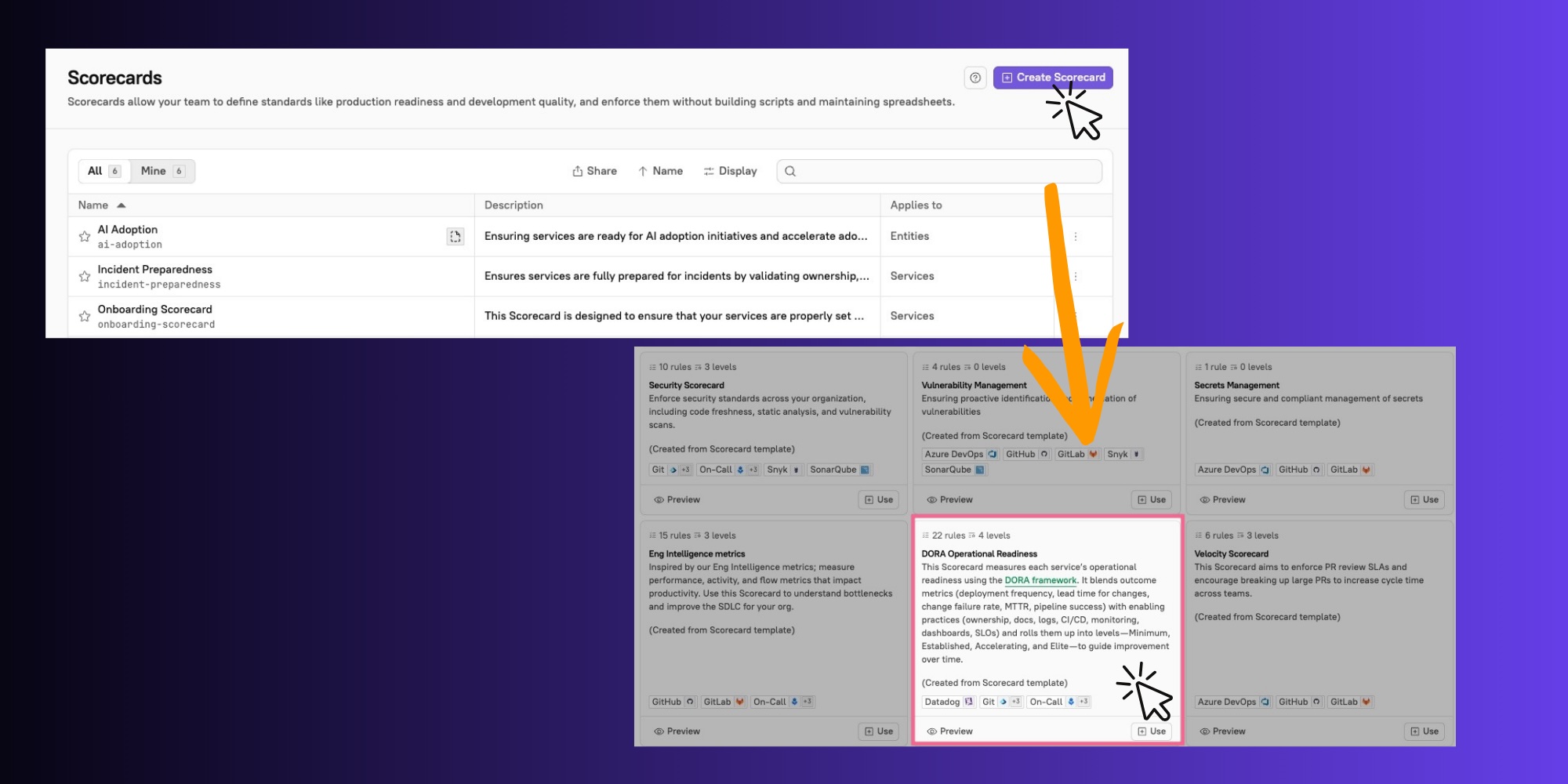Click the GitLab tag on Eng Intelligence card
1568x784 pixels.
724,702
